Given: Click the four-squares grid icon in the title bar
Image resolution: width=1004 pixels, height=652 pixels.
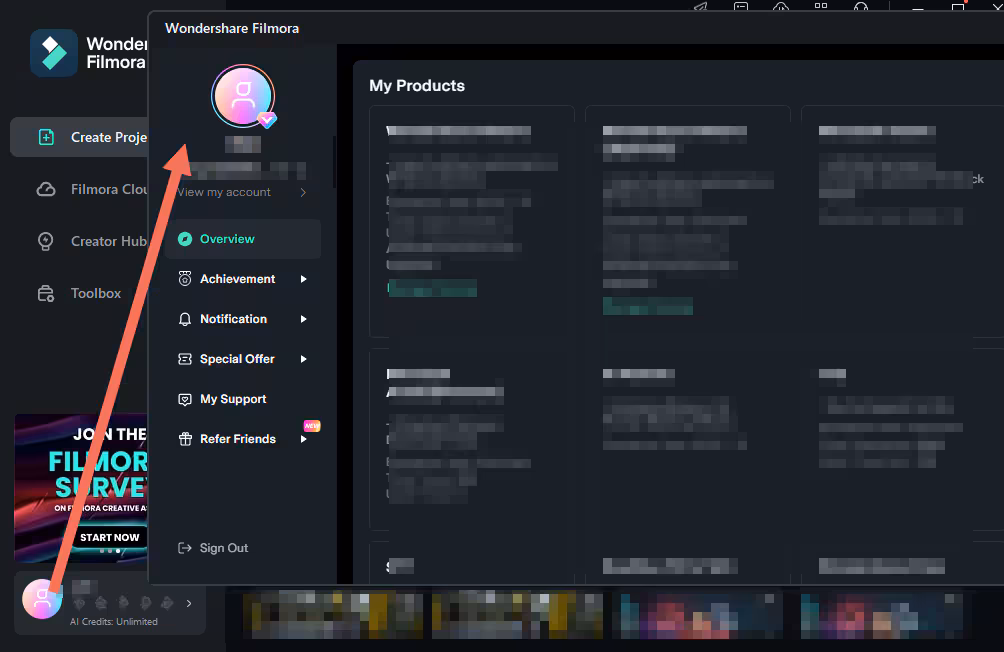Looking at the screenshot, I should pyautogui.click(x=821, y=6).
